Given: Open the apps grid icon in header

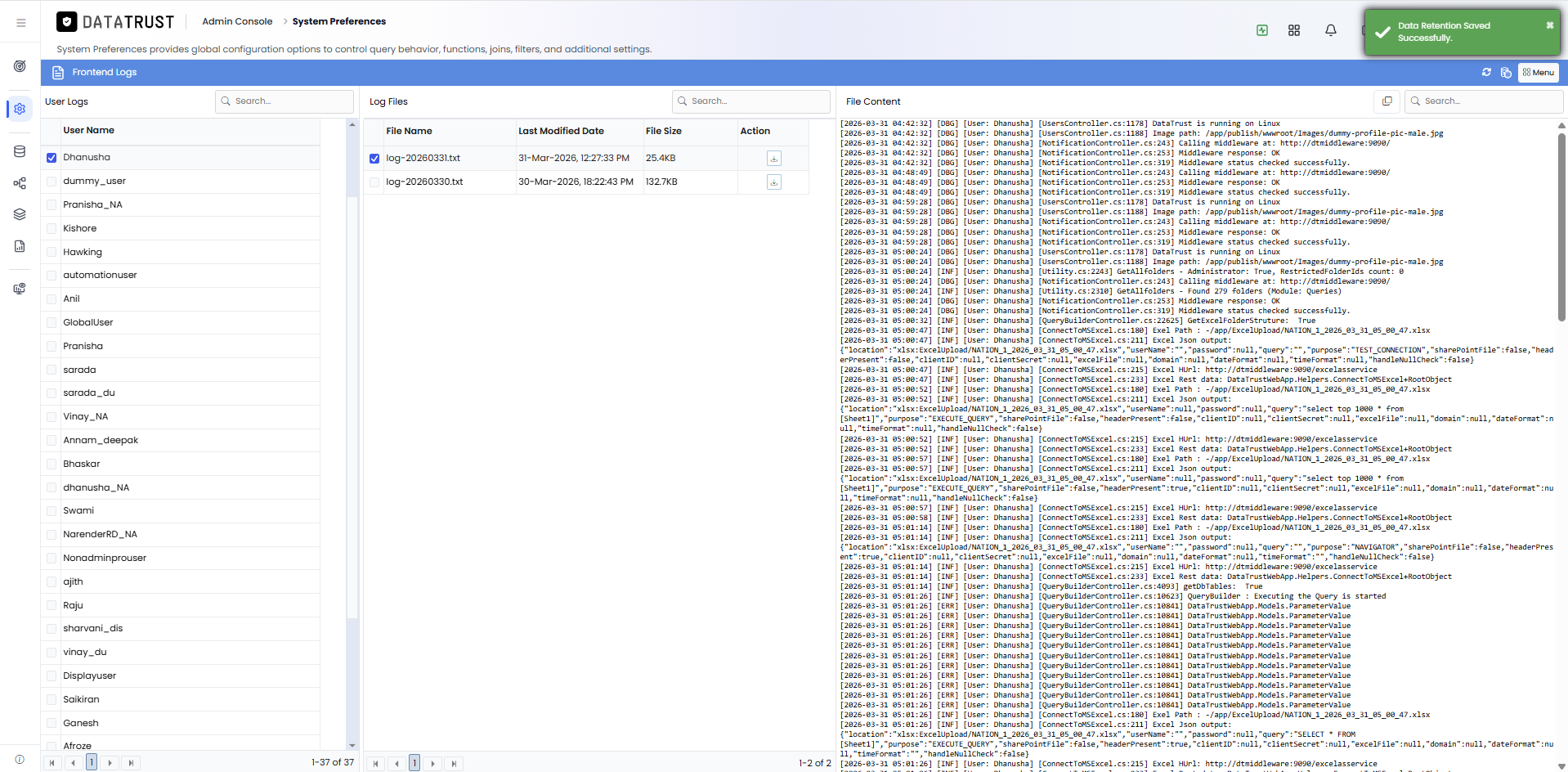Looking at the screenshot, I should tap(1294, 30).
